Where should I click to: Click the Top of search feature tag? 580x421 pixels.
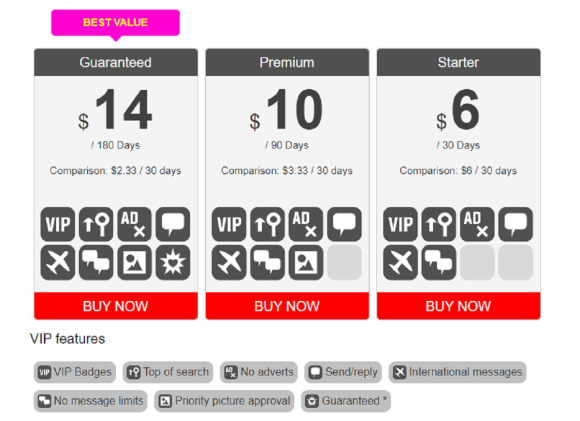(x=168, y=372)
